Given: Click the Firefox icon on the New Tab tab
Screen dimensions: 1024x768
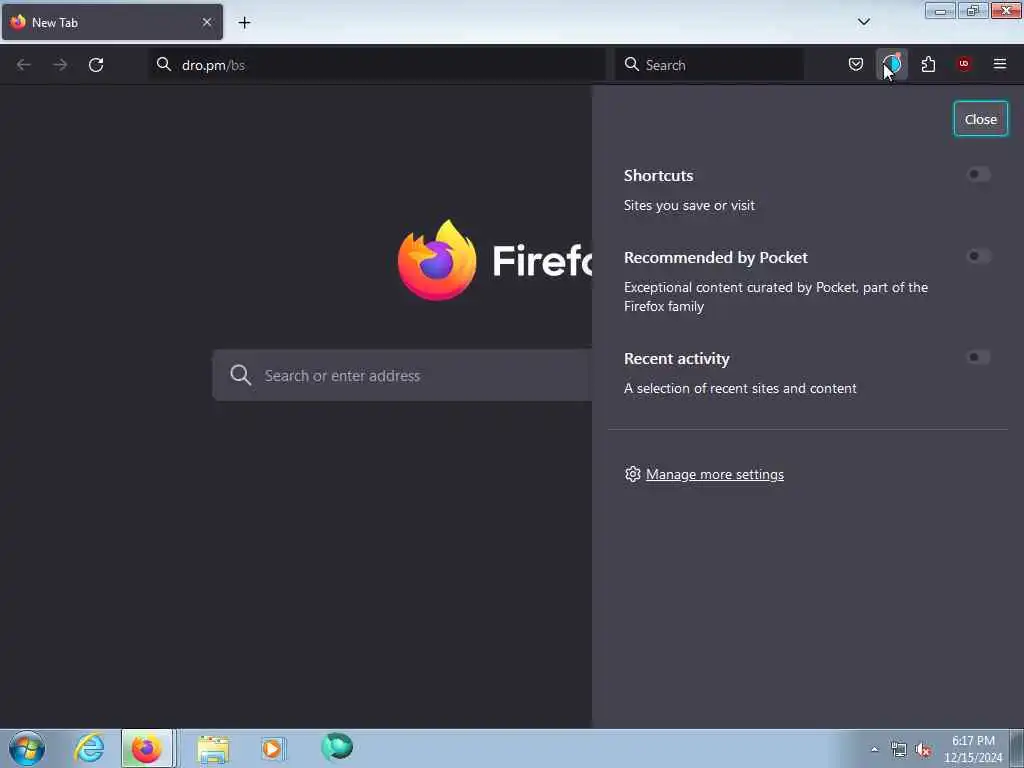Looking at the screenshot, I should pos(18,22).
